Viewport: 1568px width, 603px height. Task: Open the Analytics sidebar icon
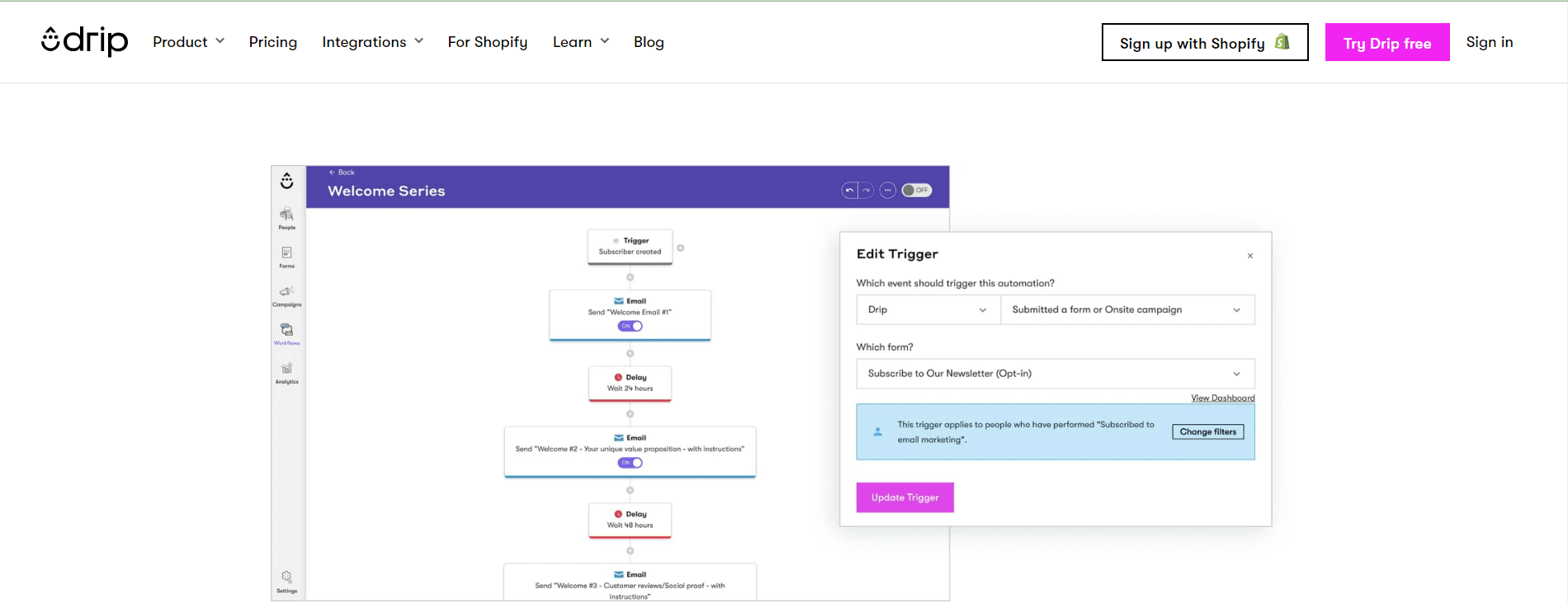(286, 372)
